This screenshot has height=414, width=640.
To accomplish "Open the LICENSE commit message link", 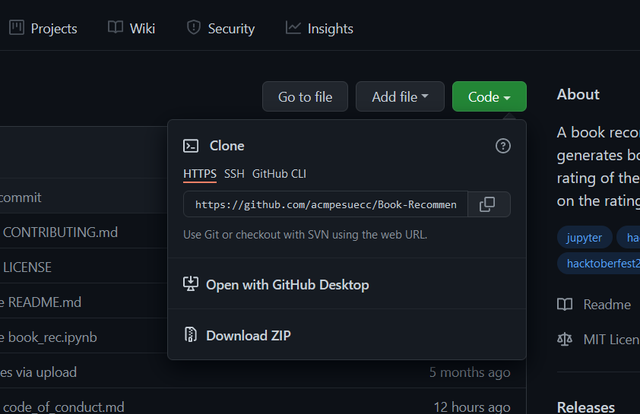I will coord(27,267).
